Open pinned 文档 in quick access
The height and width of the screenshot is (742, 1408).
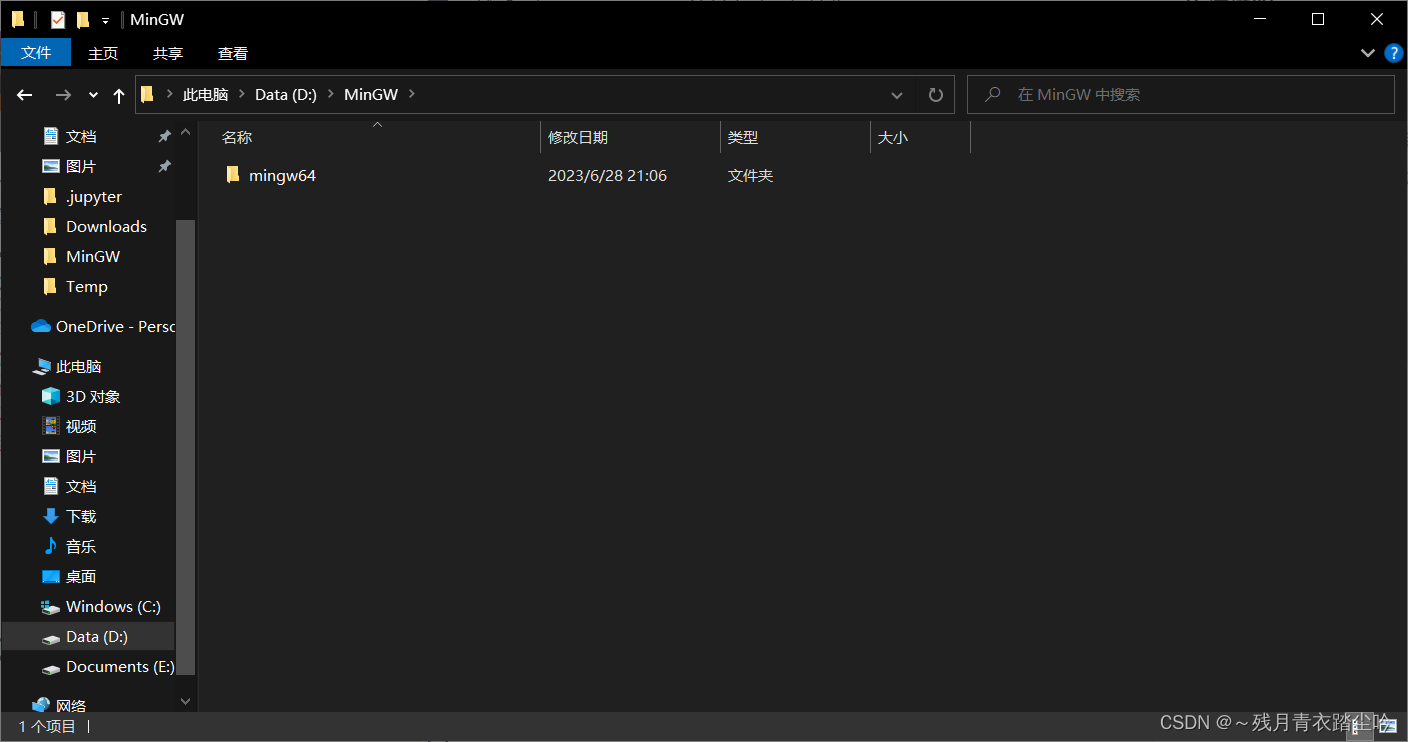81,136
